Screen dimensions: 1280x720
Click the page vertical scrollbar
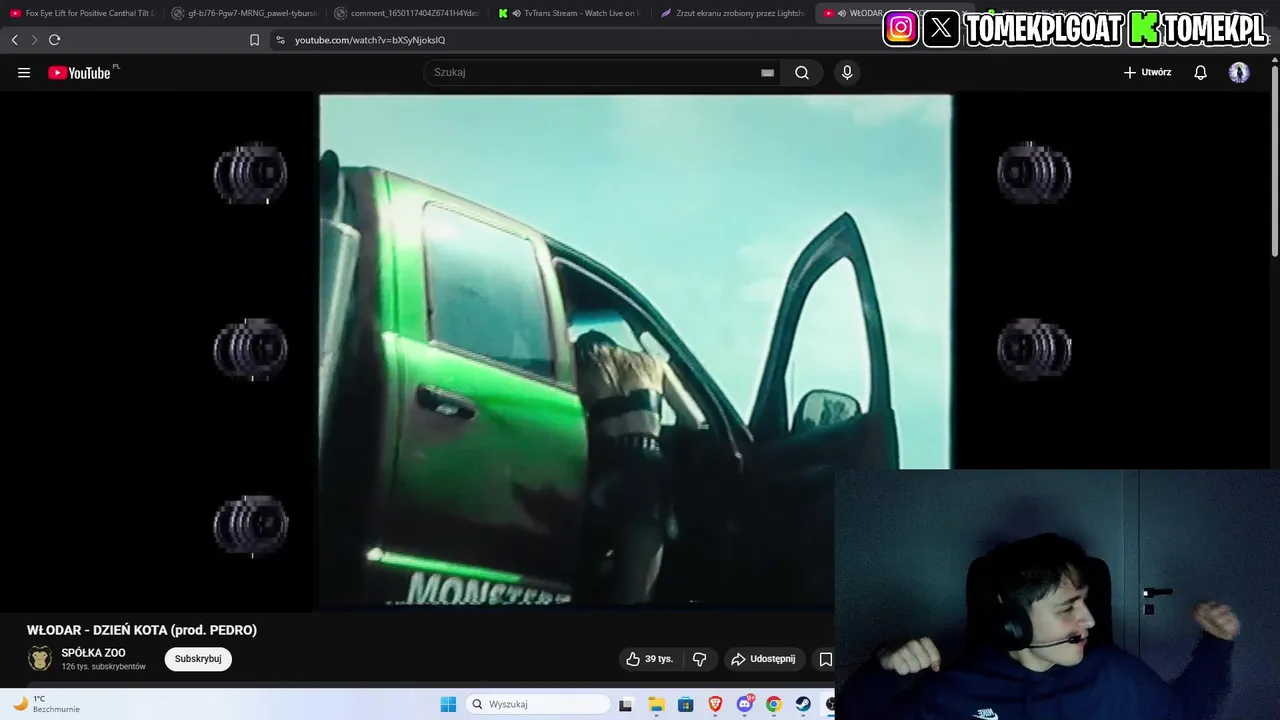[x=1275, y=160]
